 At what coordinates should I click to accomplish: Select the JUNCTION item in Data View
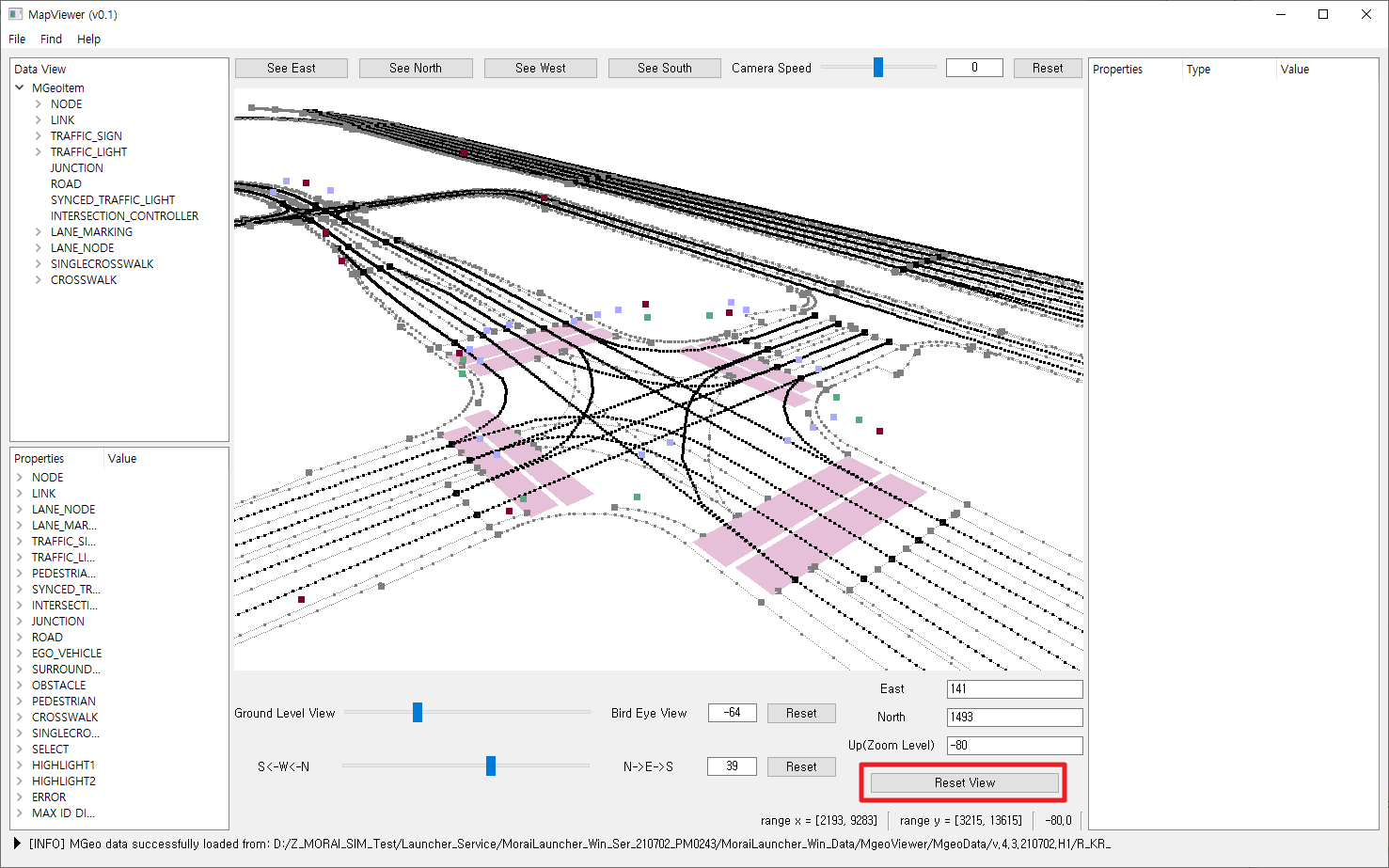click(77, 168)
